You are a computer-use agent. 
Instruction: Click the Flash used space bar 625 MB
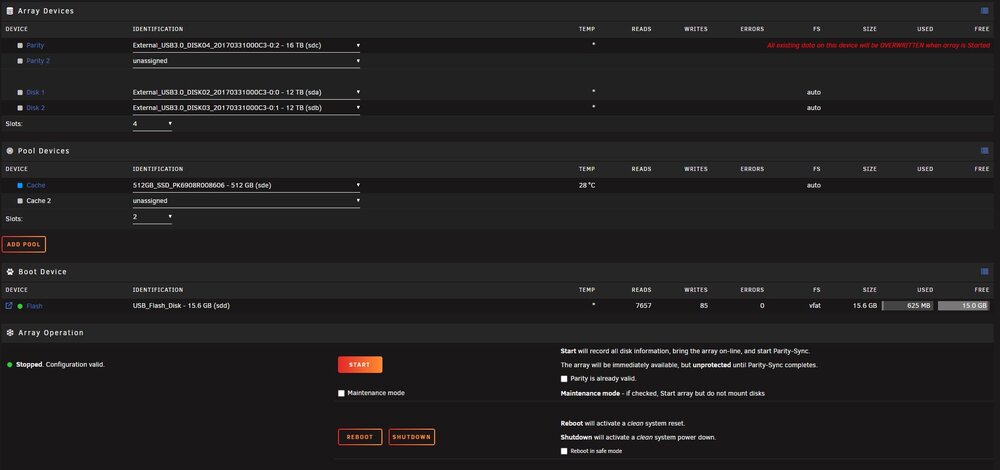pos(908,306)
